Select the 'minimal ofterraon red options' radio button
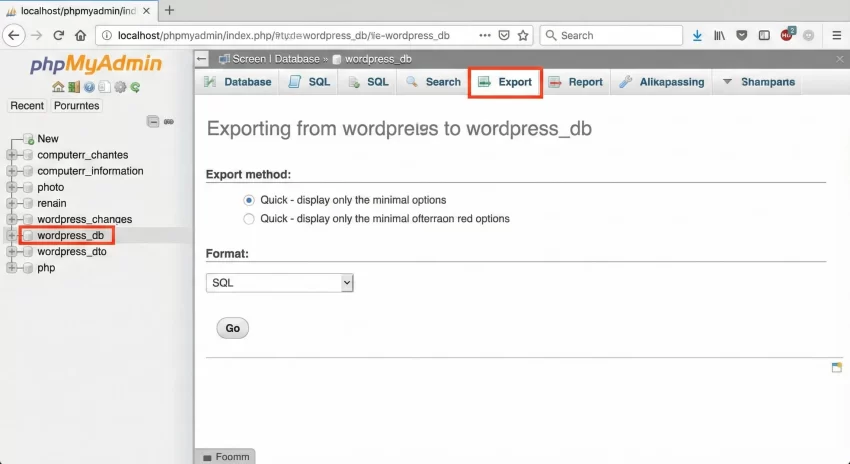This screenshot has height=464, width=850. [249, 218]
